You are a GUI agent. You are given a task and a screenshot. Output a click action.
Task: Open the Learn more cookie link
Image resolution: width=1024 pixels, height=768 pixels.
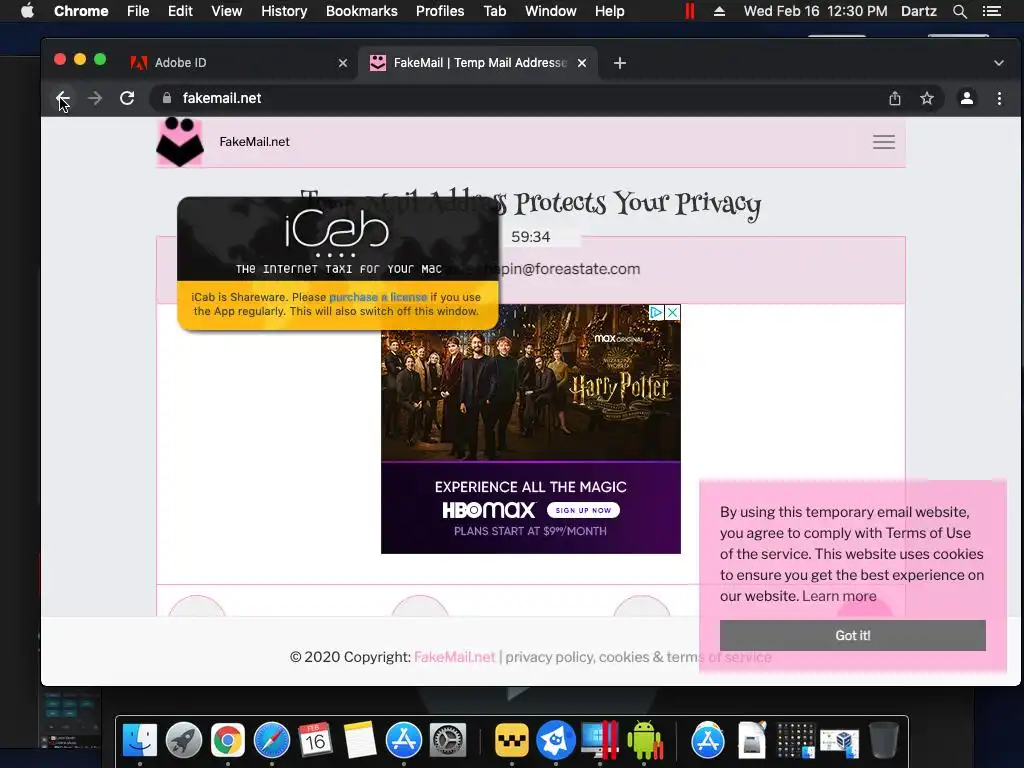[x=839, y=596]
